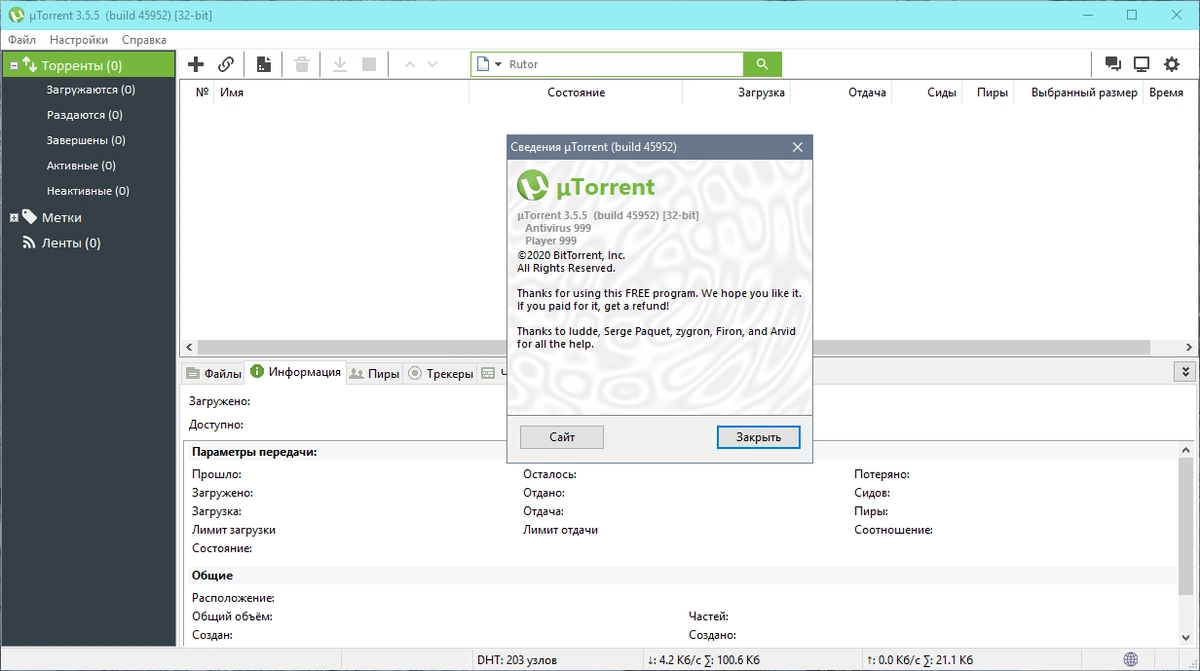Click the Stop Torrent square icon
Viewport: 1200px width, 671px height.
(369, 64)
